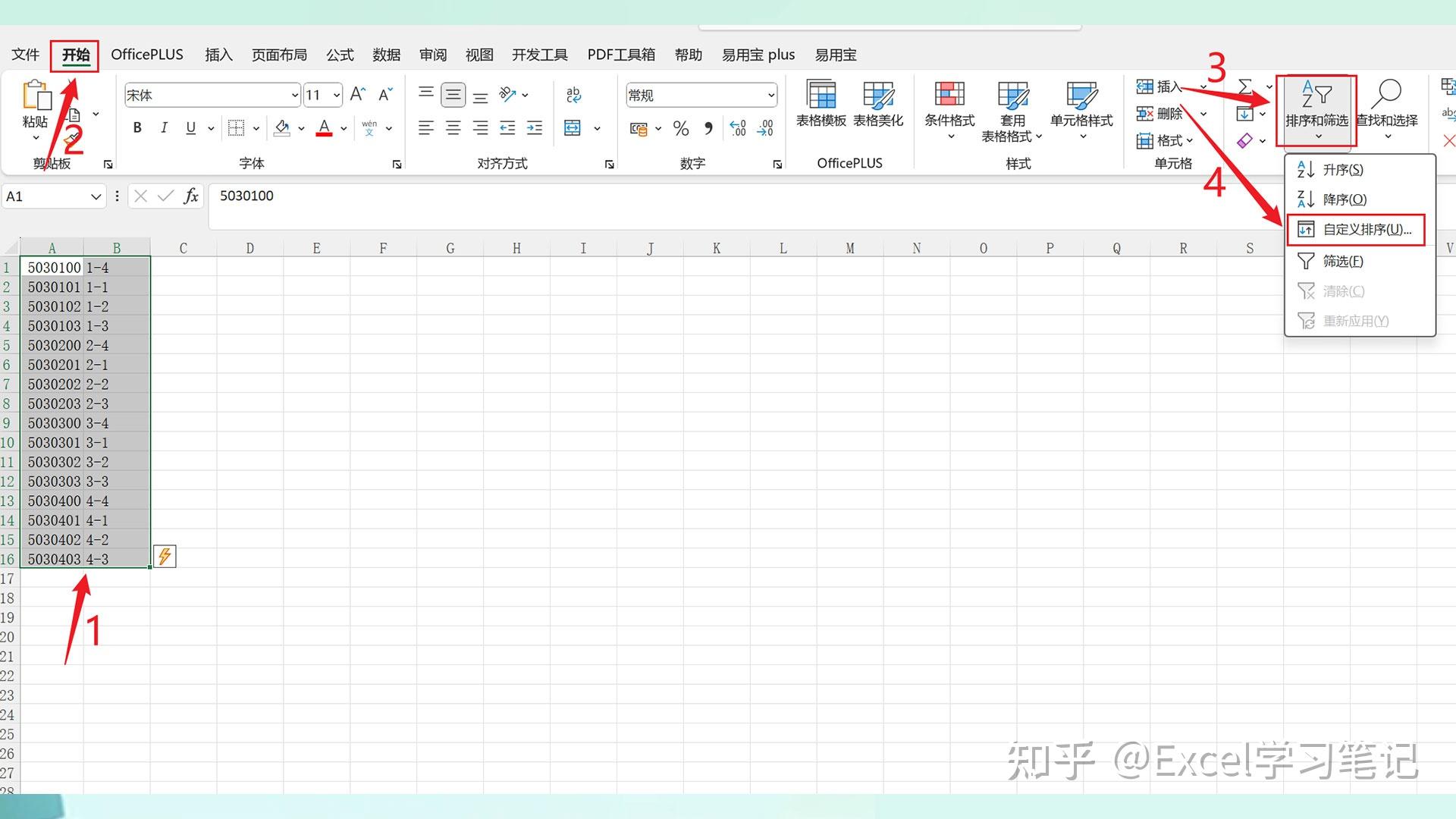Expand the Name Box dropdown A1
The width and height of the screenshot is (1456, 819).
click(x=96, y=196)
